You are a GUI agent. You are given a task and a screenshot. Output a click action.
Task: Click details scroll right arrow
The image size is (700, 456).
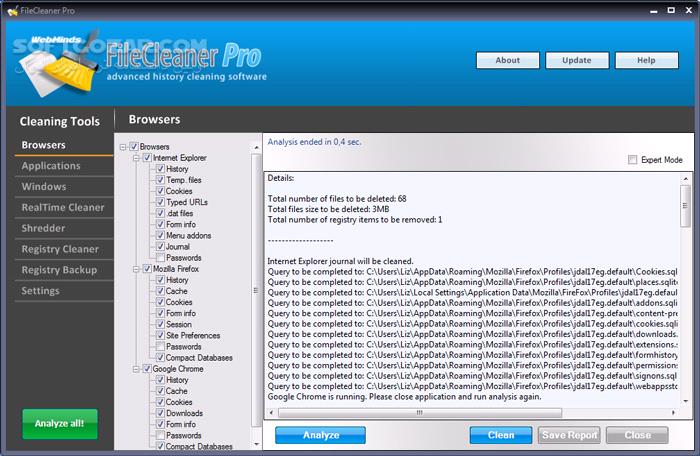click(x=673, y=413)
